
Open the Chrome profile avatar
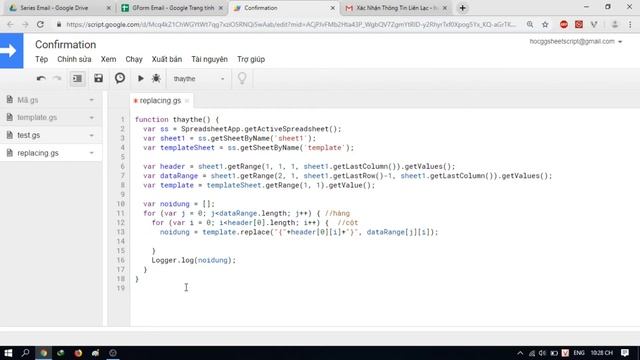click(615, 24)
